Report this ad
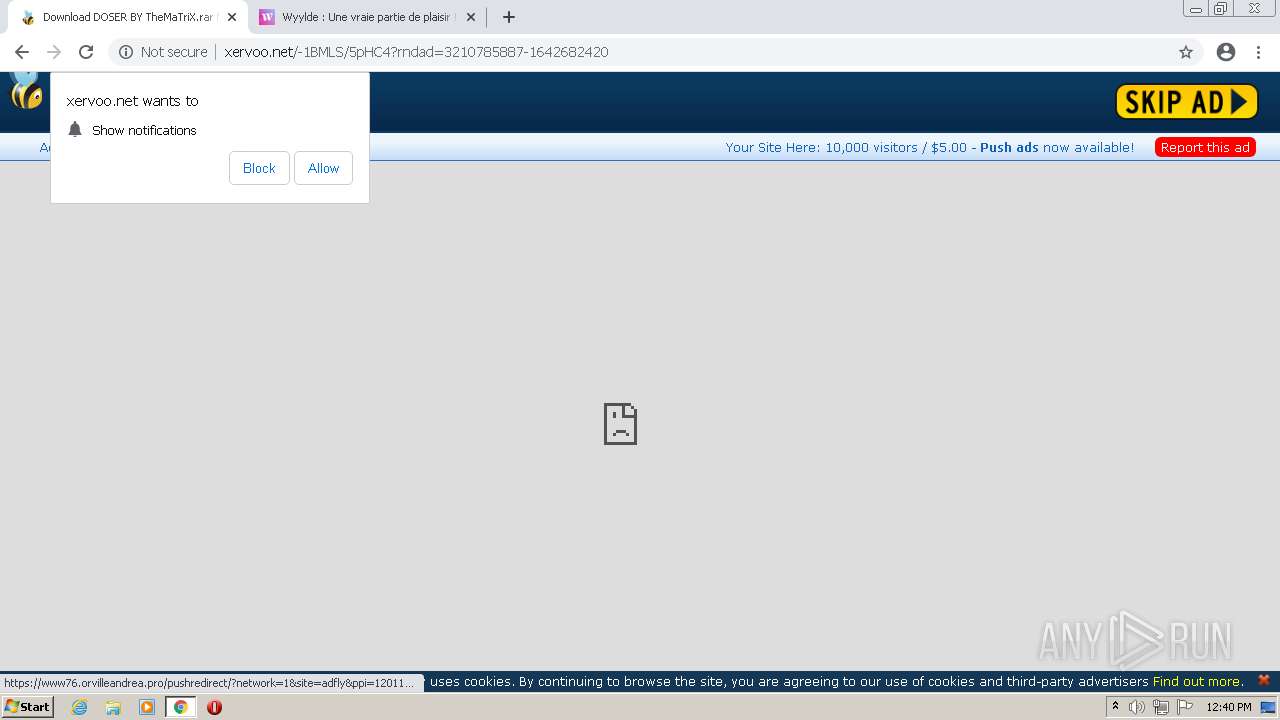This screenshot has width=1280, height=720. pyautogui.click(x=1205, y=147)
